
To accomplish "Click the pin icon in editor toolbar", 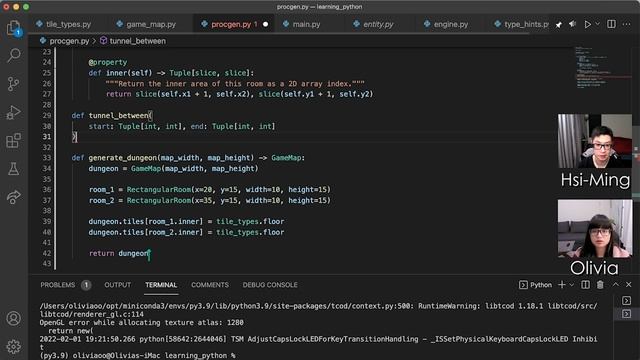I will click(558, 24).
